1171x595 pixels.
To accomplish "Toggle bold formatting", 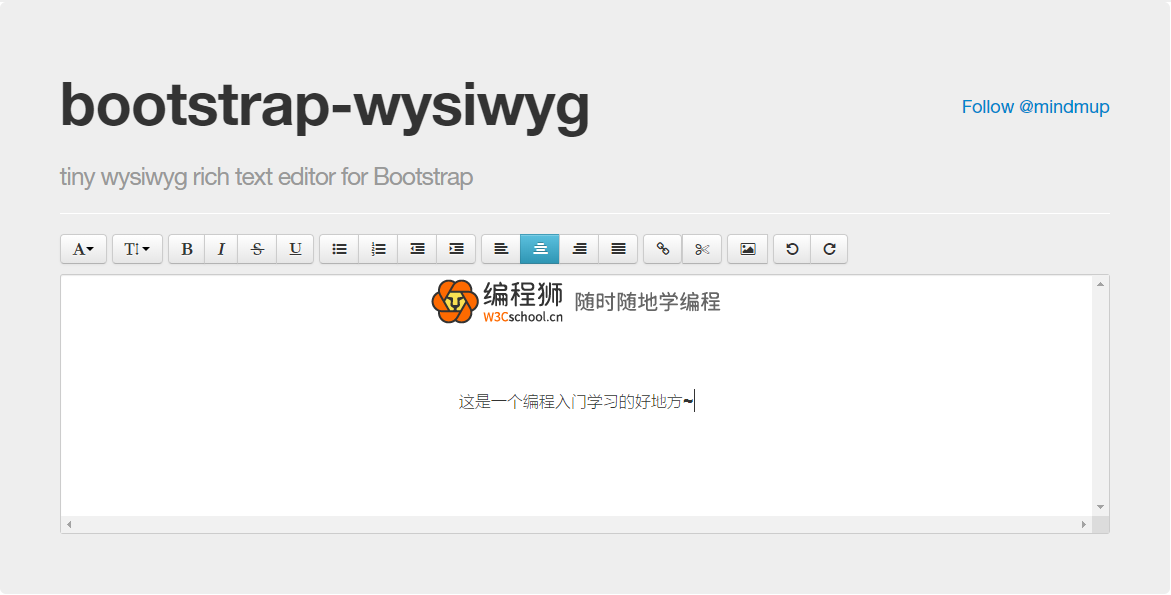I will pyautogui.click(x=187, y=249).
